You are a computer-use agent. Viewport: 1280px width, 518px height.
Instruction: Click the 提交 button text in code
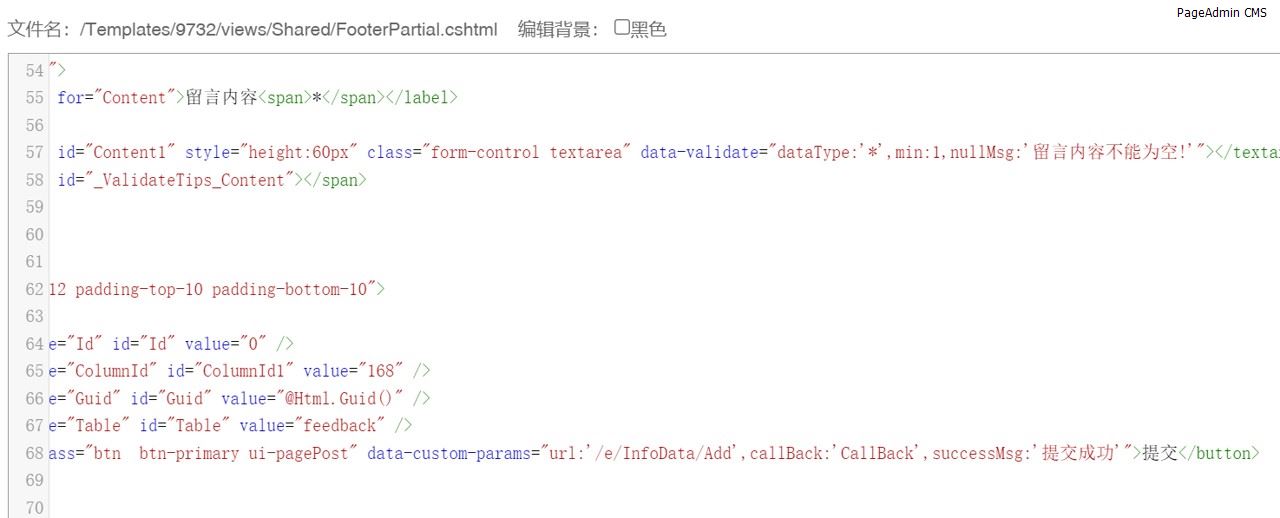1160,453
